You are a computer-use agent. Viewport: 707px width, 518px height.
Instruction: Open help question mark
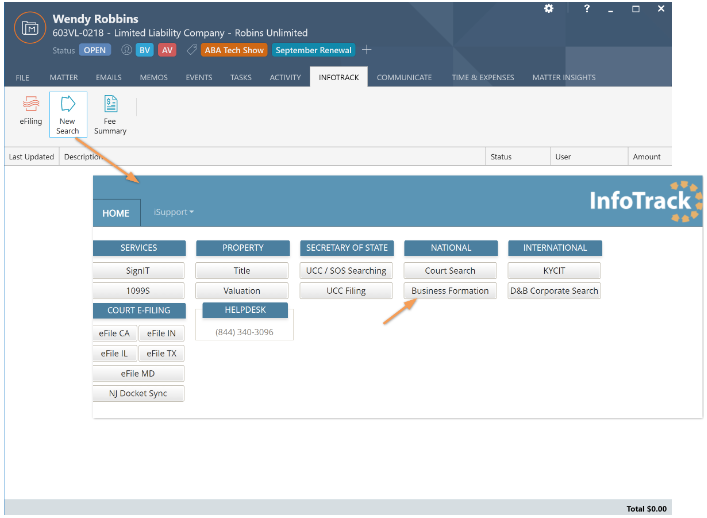[x=587, y=9]
